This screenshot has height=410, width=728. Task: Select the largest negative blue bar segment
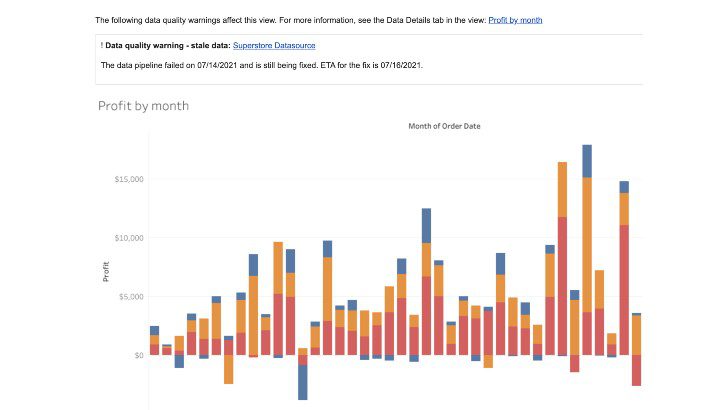pos(303,382)
